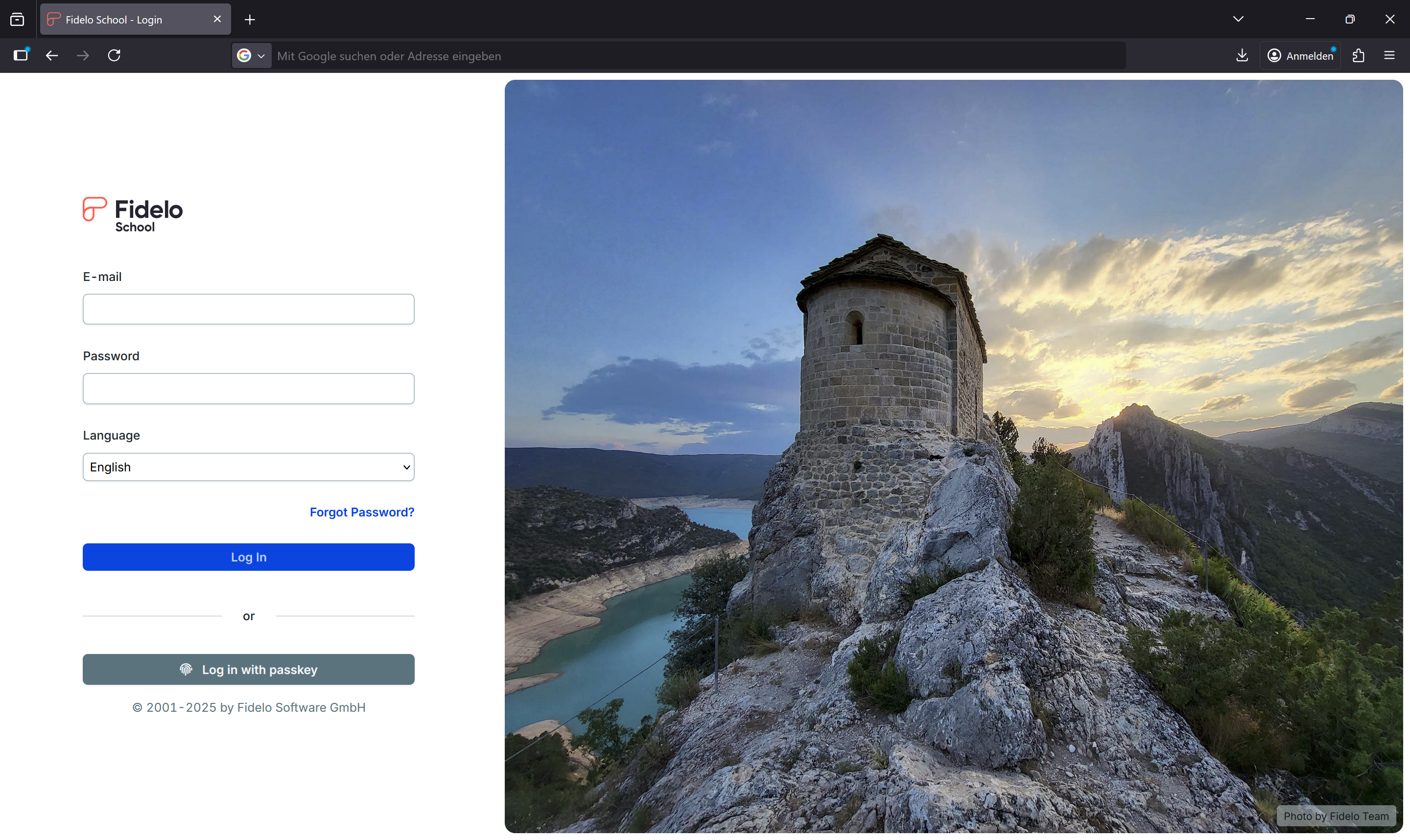Open the list all tabs chevron
The image size is (1410, 840).
[1238, 19]
